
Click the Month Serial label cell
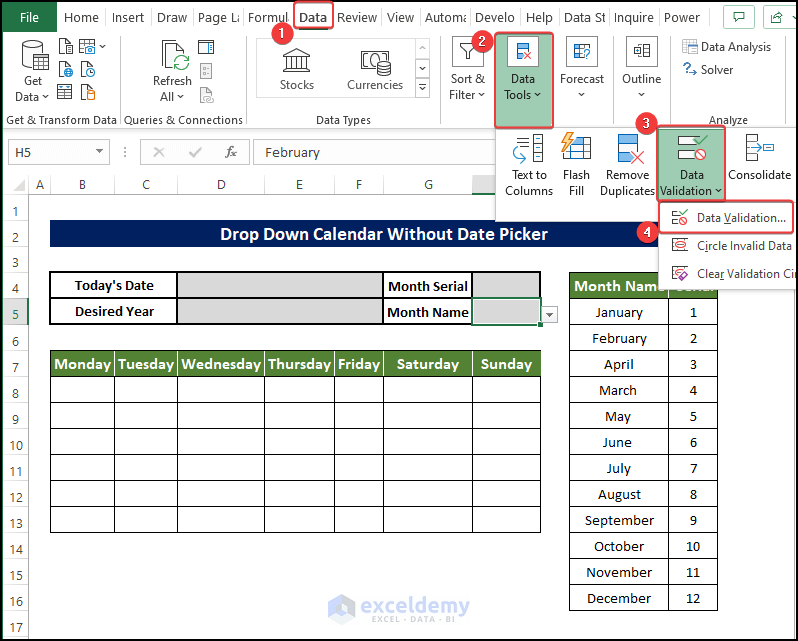point(428,286)
